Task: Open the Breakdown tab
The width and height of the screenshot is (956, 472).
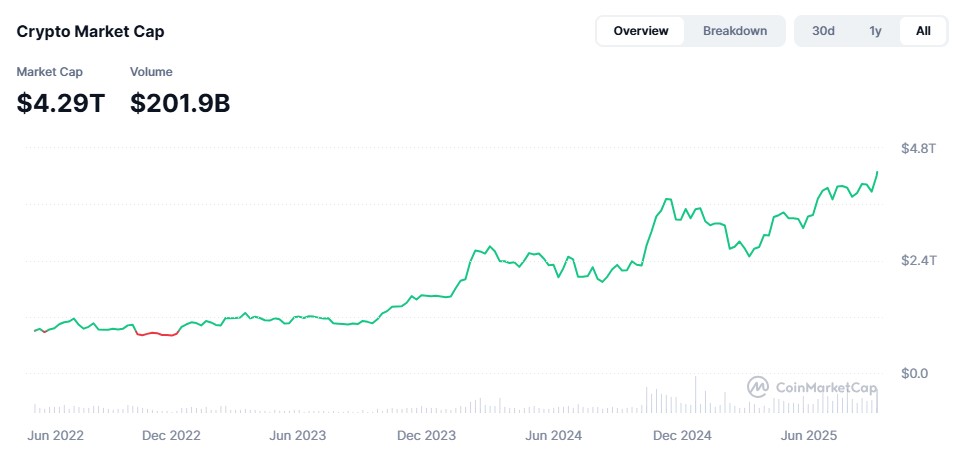Action: pyautogui.click(x=735, y=31)
